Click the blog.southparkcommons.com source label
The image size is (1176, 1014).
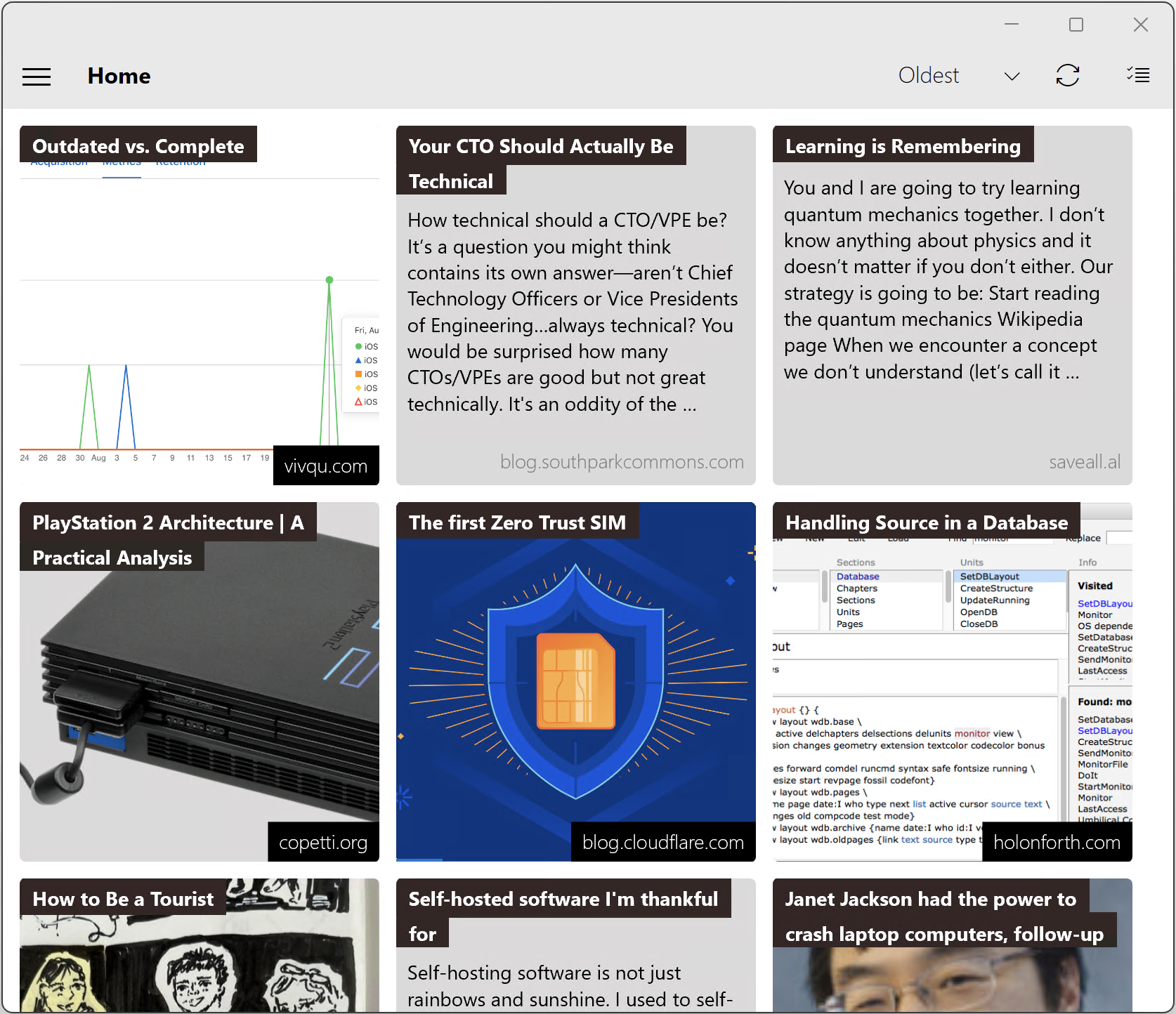click(x=622, y=461)
